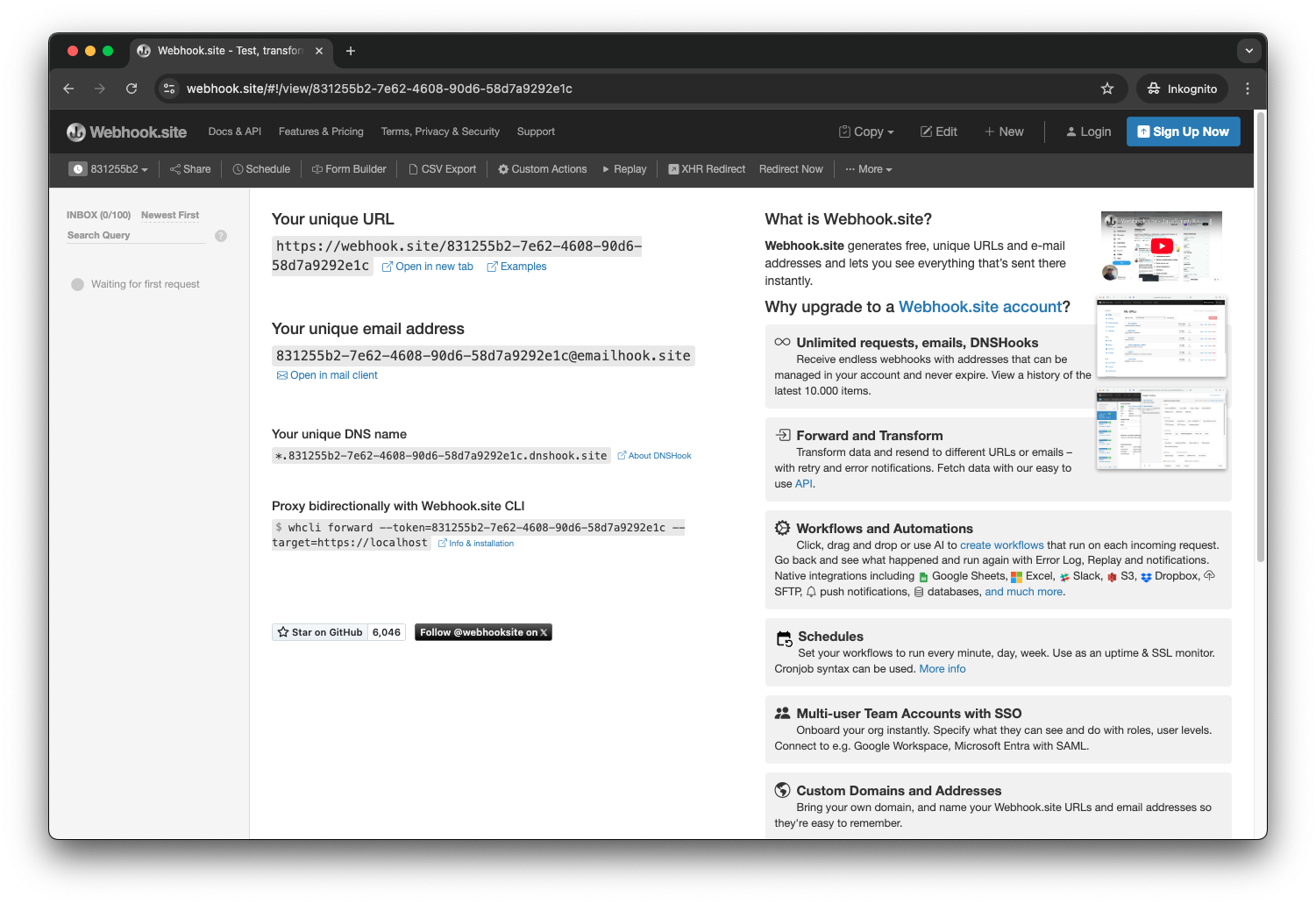Trigger Redirect Now

[x=791, y=168]
